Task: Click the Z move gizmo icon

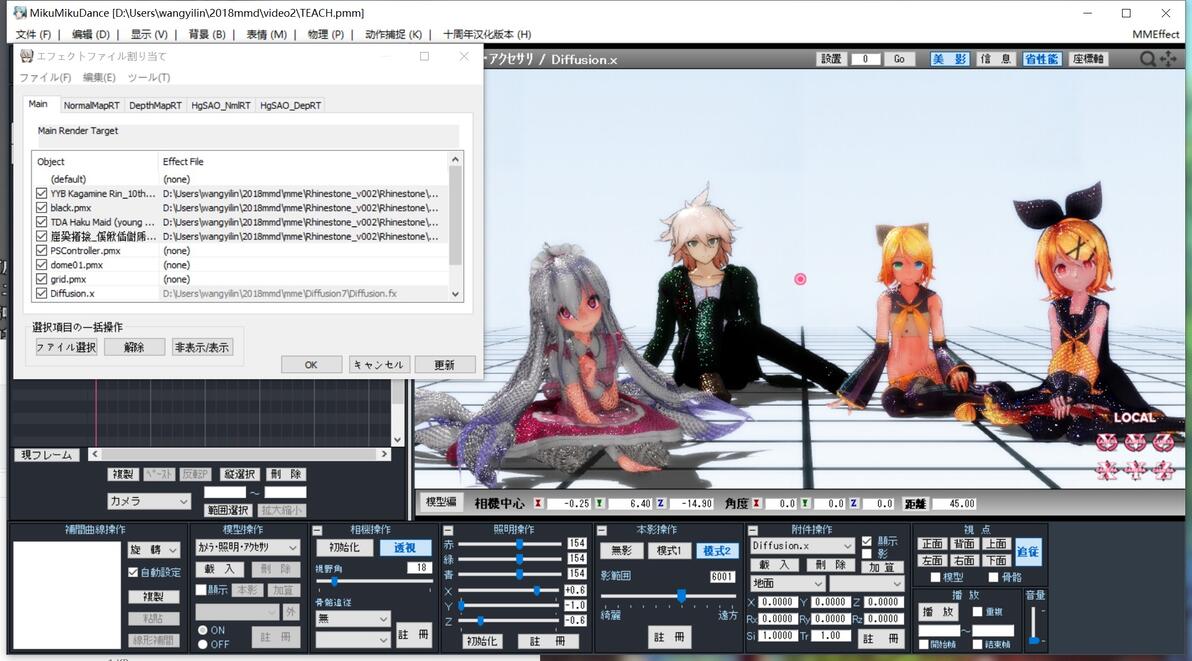Action: coord(1164,470)
